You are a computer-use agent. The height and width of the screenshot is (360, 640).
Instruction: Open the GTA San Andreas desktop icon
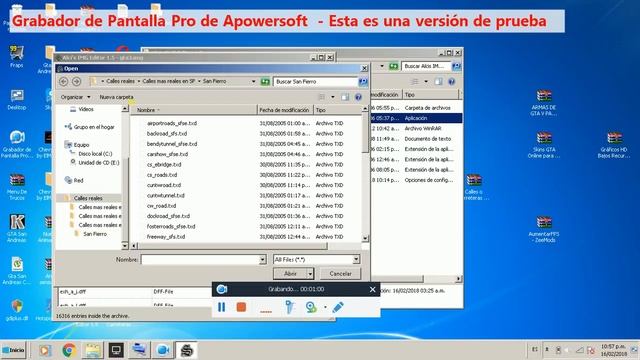[17, 228]
